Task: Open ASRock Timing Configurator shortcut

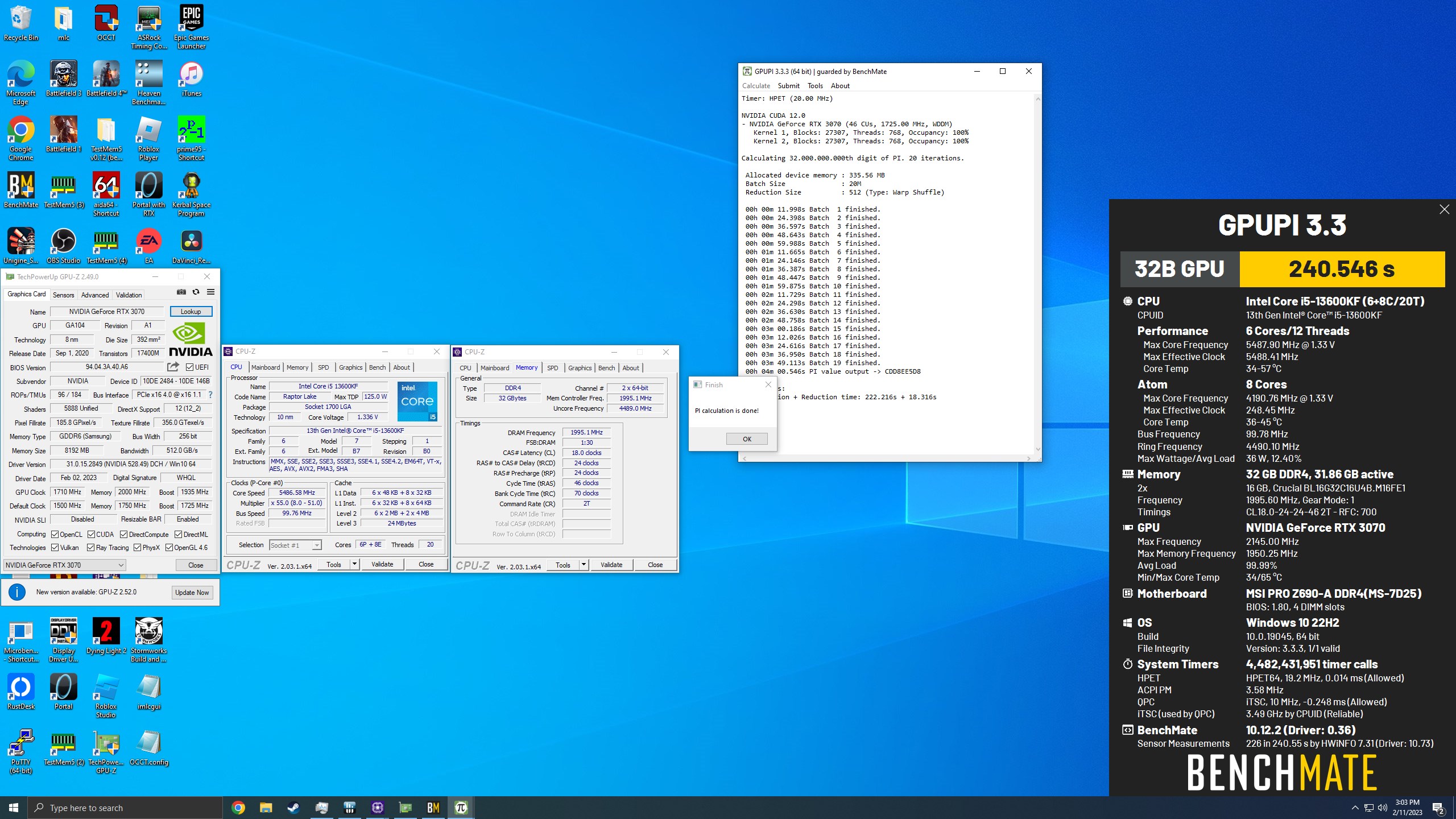Action: tap(148, 27)
